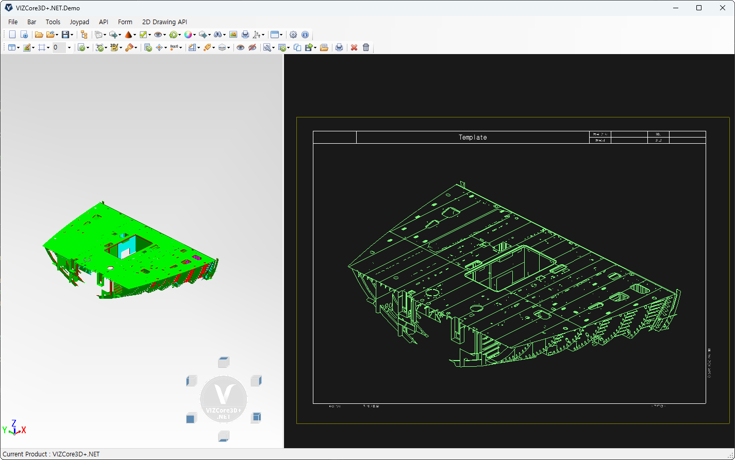Screen dimensions: 735x460
Task: Click the top cube of the view navigator
Action: point(224,362)
